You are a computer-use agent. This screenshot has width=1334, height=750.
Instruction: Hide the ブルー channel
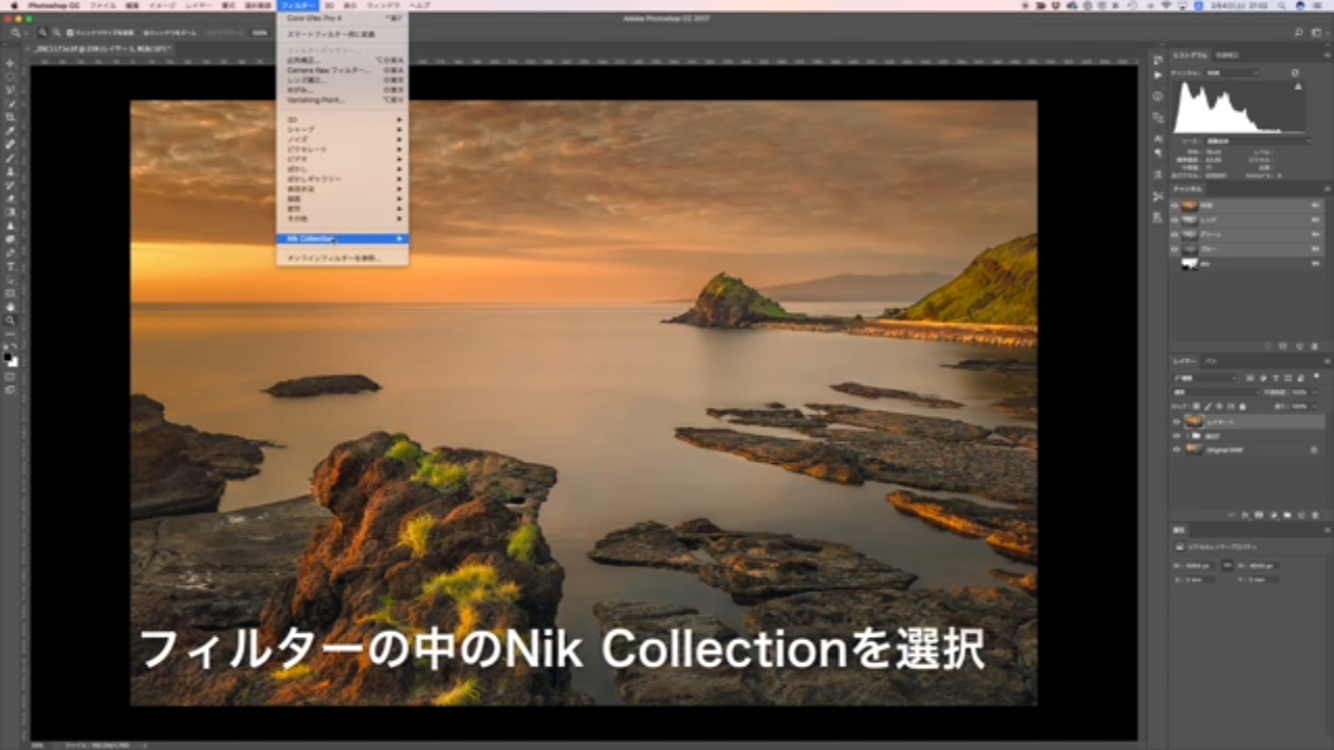pos(1175,248)
